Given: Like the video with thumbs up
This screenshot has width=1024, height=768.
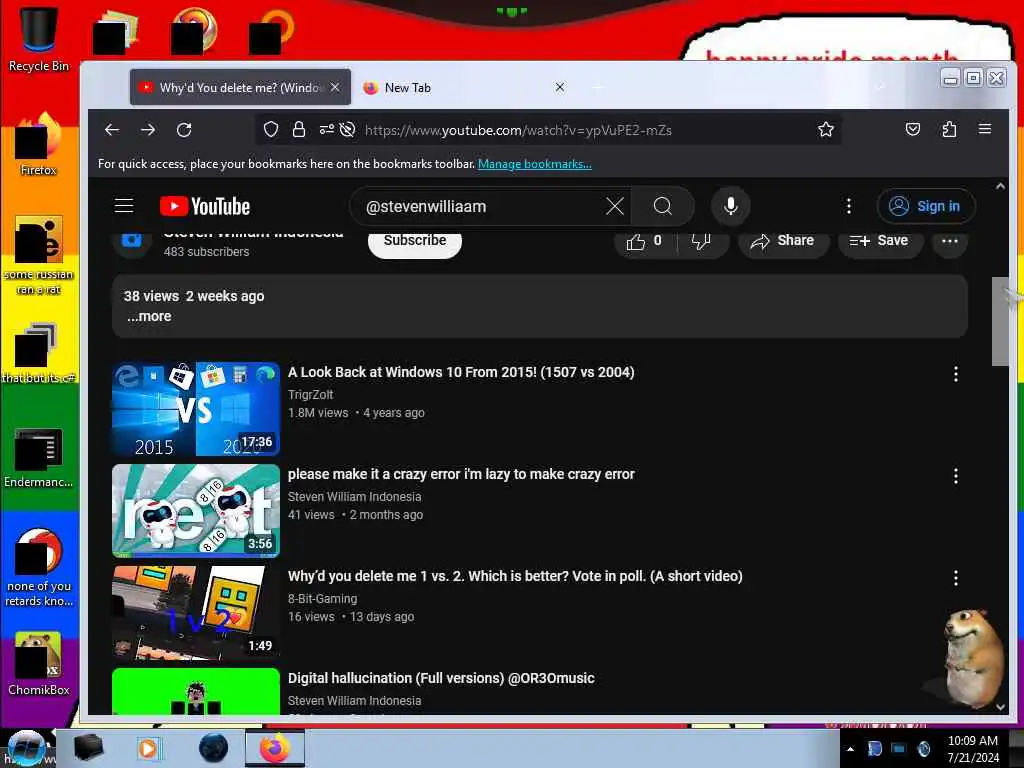Looking at the screenshot, I should [645, 241].
